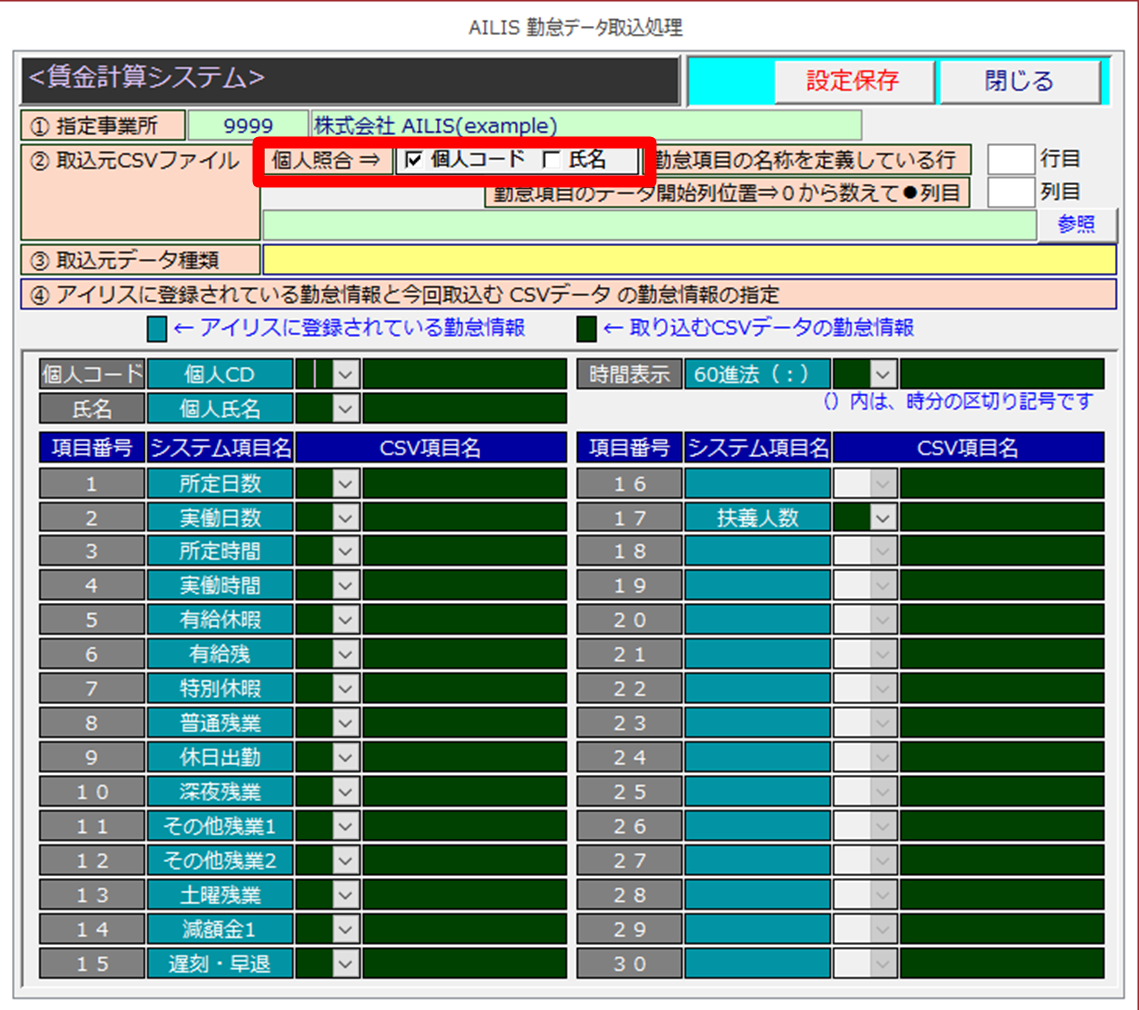This screenshot has height=1010, width=1139.
Task: Click the green CSV file path field
Action: tap(648, 225)
